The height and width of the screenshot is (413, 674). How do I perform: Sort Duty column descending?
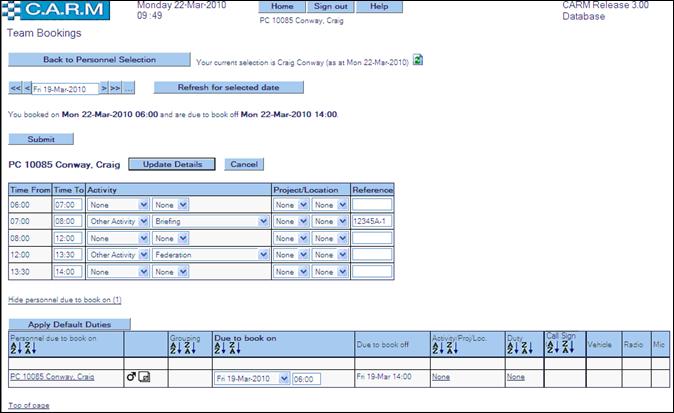tap(527, 348)
